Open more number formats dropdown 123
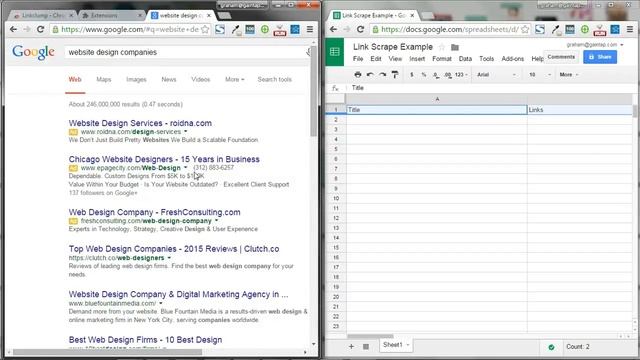The height and width of the screenshot is (360, 640). (x=461, y=75)
